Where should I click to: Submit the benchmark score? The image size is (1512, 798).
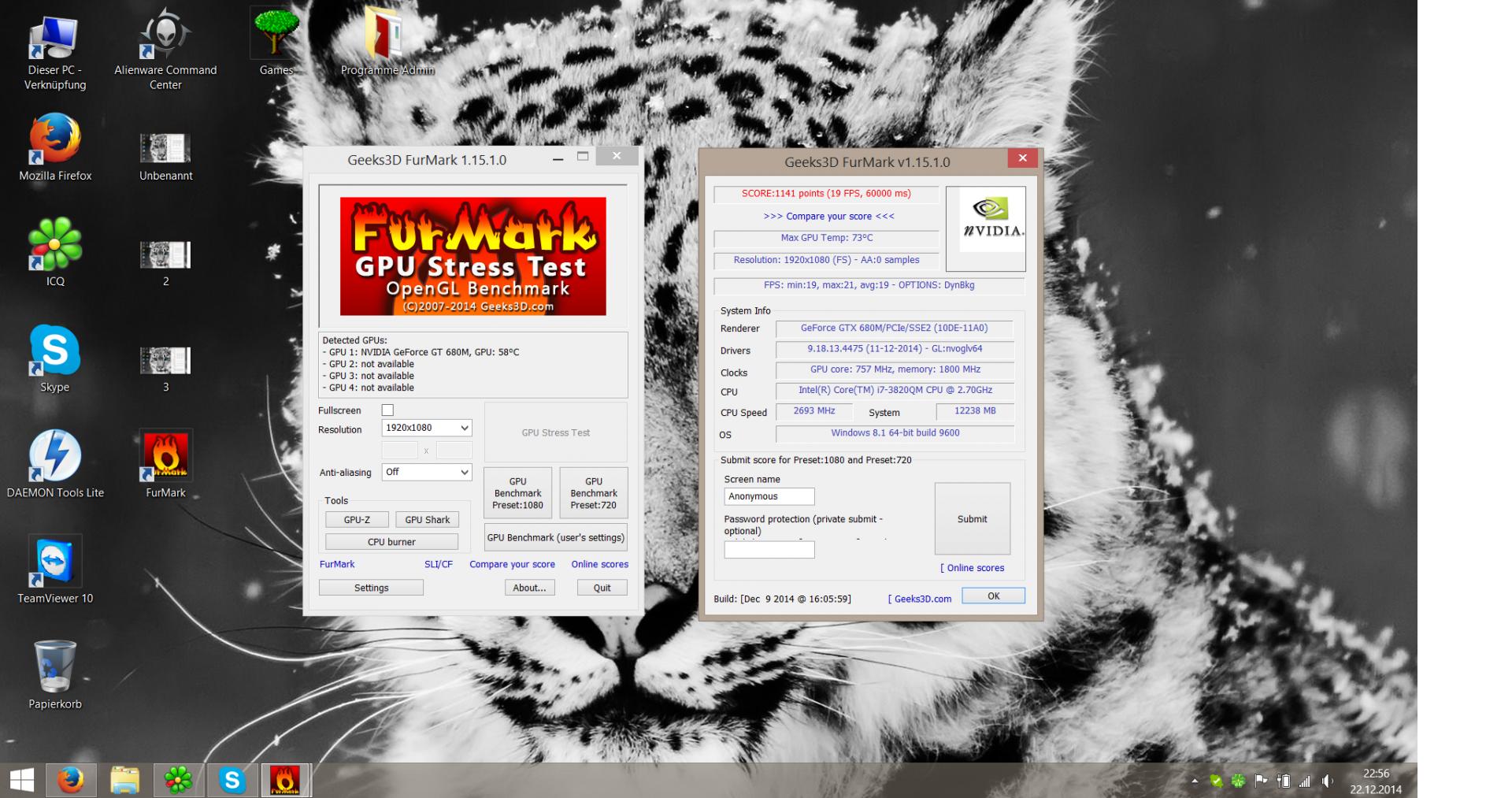point(973,519)
